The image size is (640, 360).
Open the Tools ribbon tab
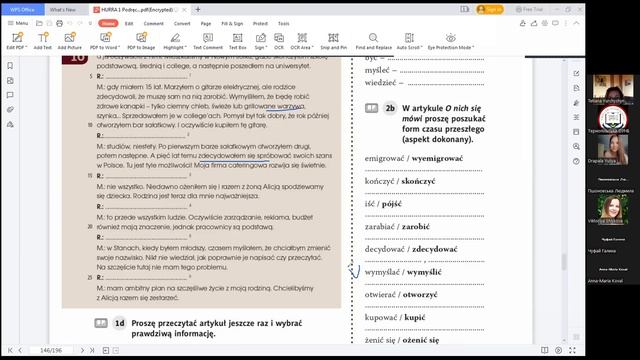pos(284,23)
